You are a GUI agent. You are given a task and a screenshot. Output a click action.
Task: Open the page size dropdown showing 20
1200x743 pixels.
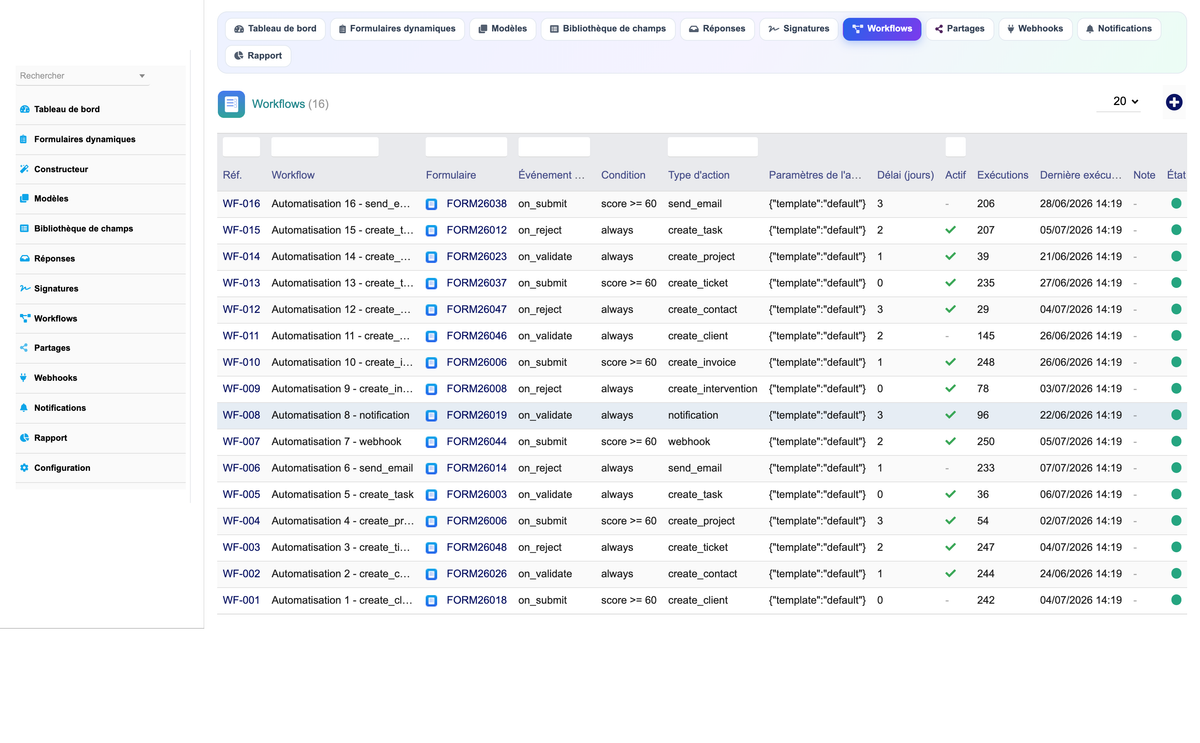click(x=1118, y=102)
